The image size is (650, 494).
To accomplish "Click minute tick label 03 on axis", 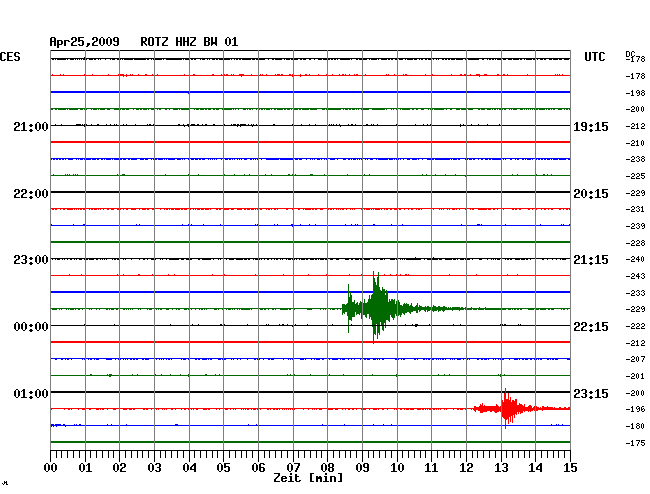I will (x=154, y=468).
